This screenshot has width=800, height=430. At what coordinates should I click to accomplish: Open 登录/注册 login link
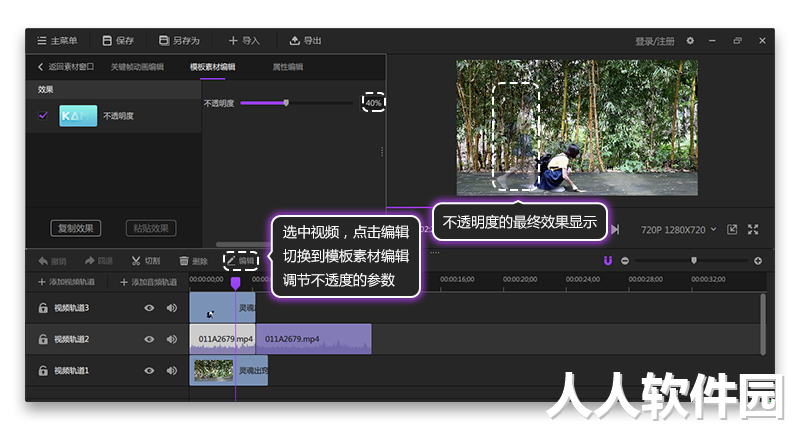point(655,41)
